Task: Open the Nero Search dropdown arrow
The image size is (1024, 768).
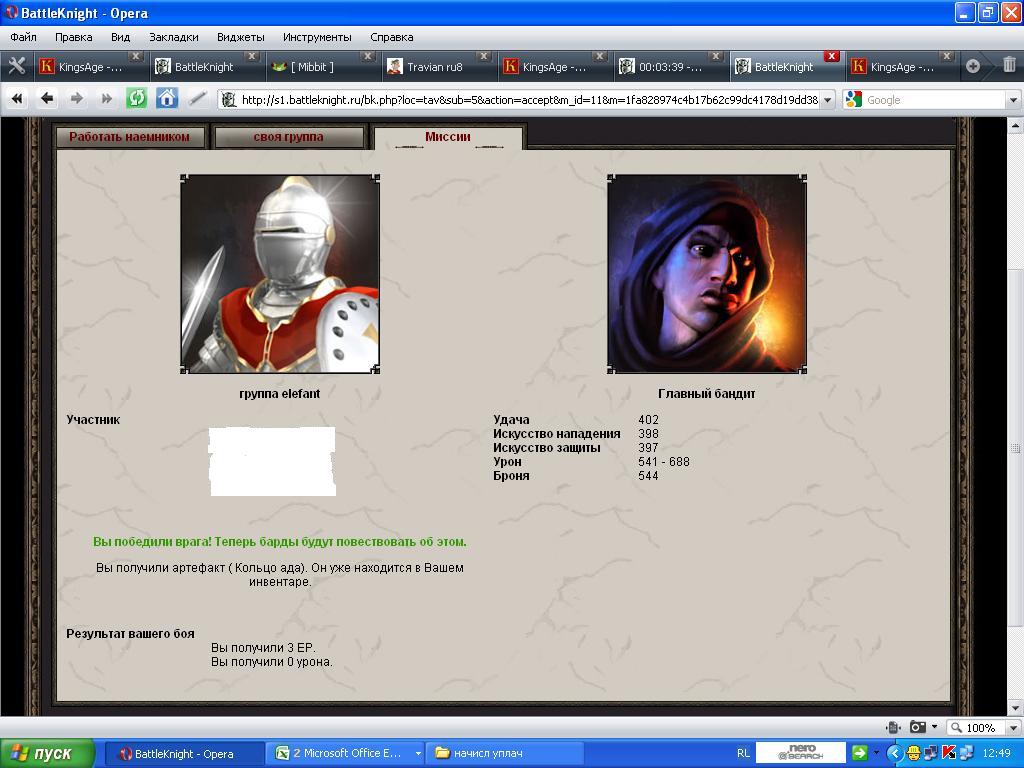Action: tap(876, 754)
